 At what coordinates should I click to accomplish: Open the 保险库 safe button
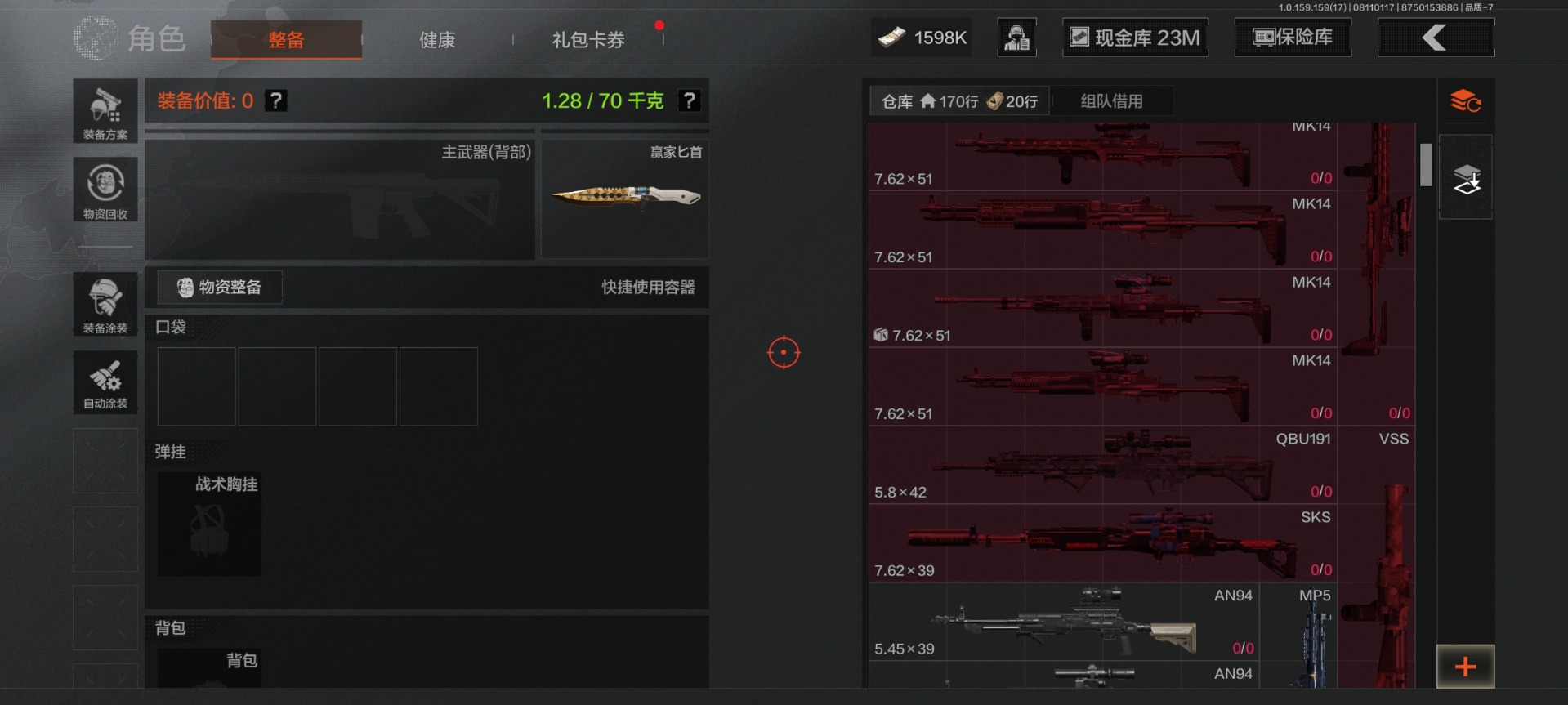1293,38
